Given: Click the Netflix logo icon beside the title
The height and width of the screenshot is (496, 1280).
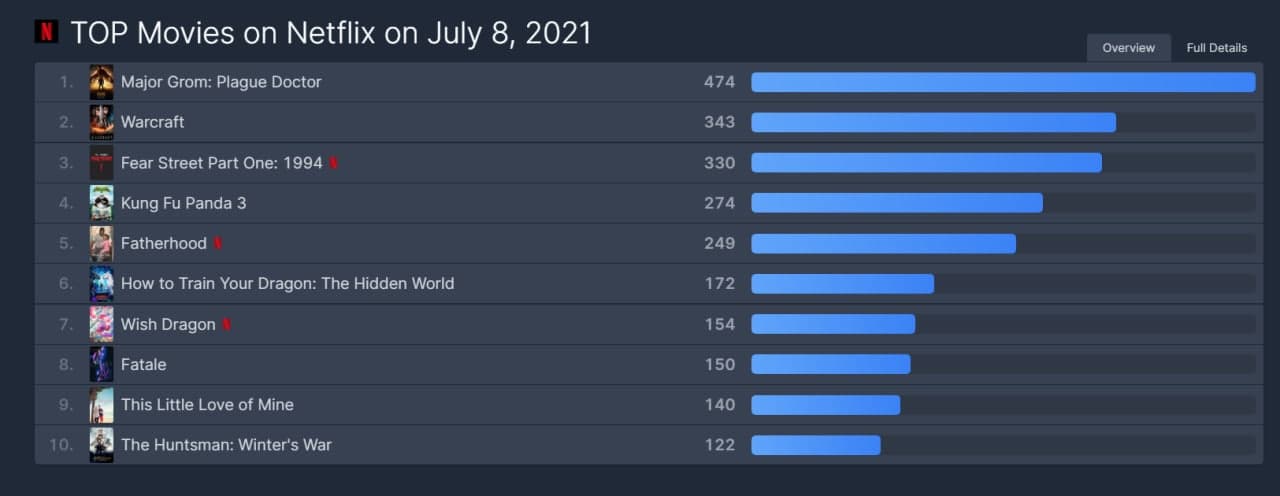Looking at the screenshot, I should (x=46, y=32).
